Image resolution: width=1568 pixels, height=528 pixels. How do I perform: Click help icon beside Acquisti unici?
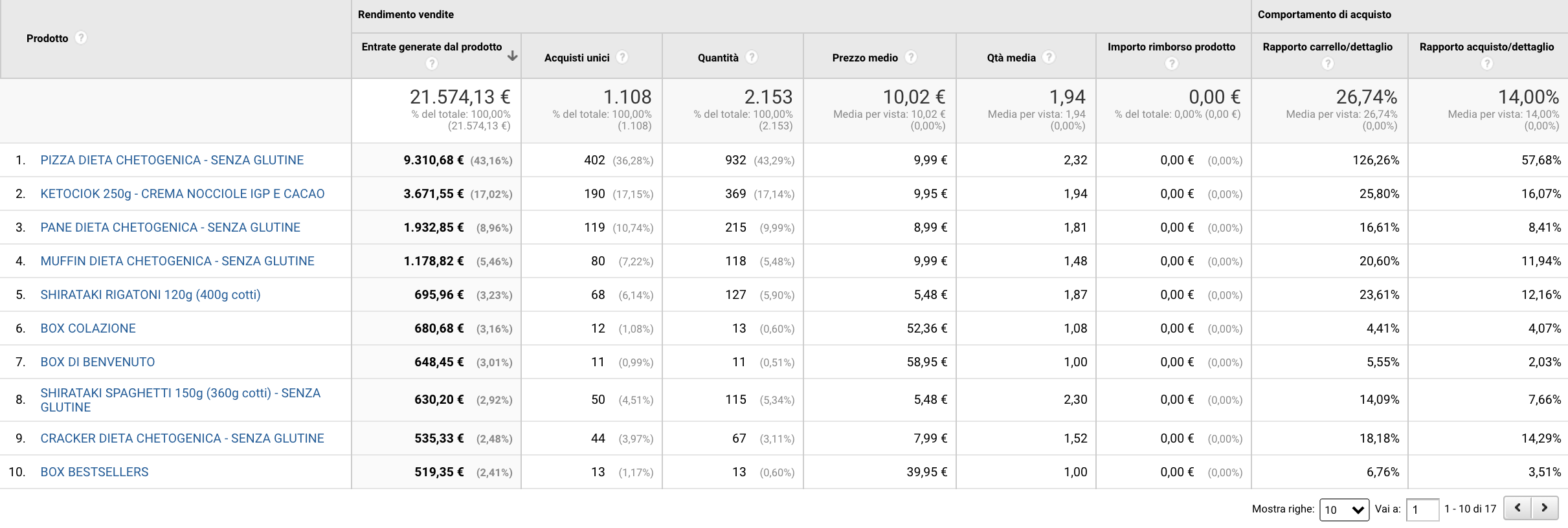pyautogui.click(x=622, y=58)
